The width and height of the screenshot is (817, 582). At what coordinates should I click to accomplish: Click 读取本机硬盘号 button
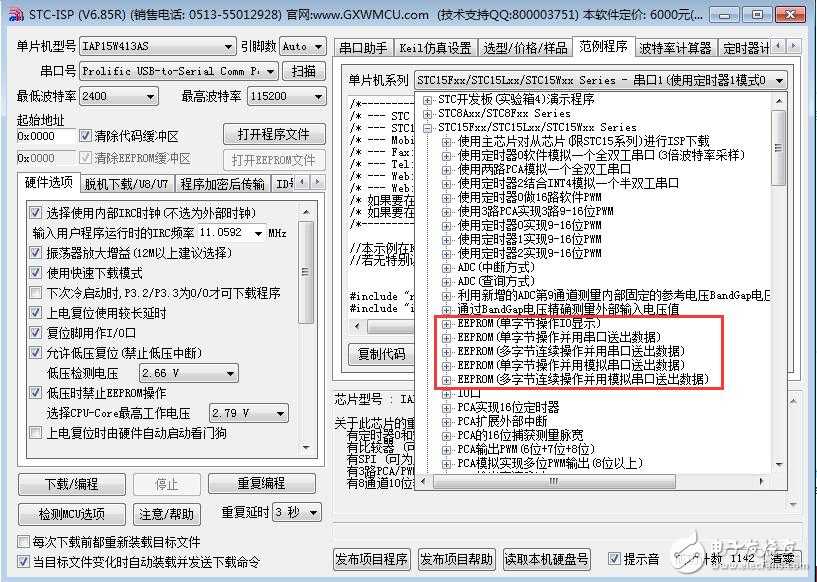click(547, 560)
